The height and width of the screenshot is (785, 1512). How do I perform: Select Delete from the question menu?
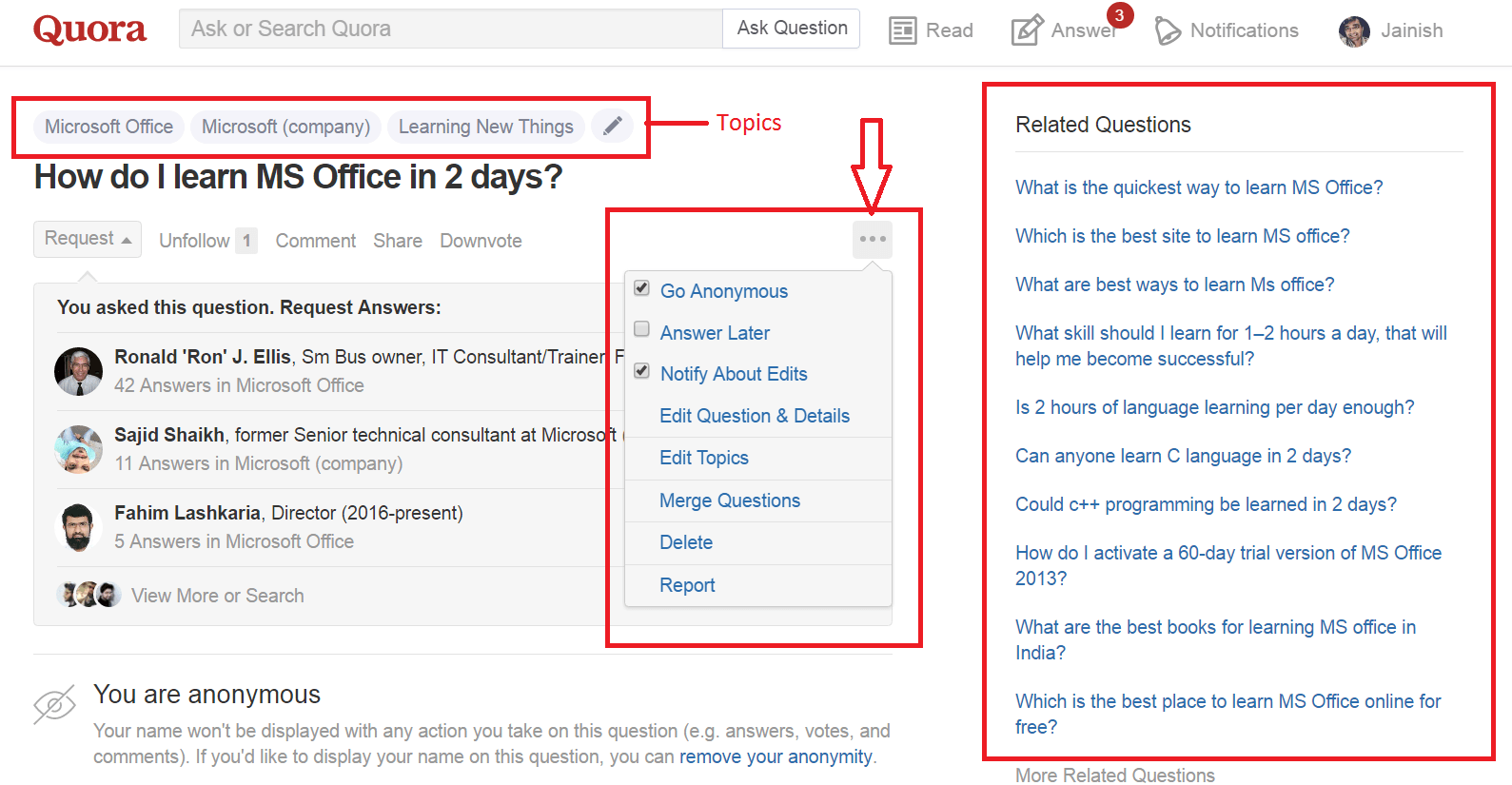686,542
